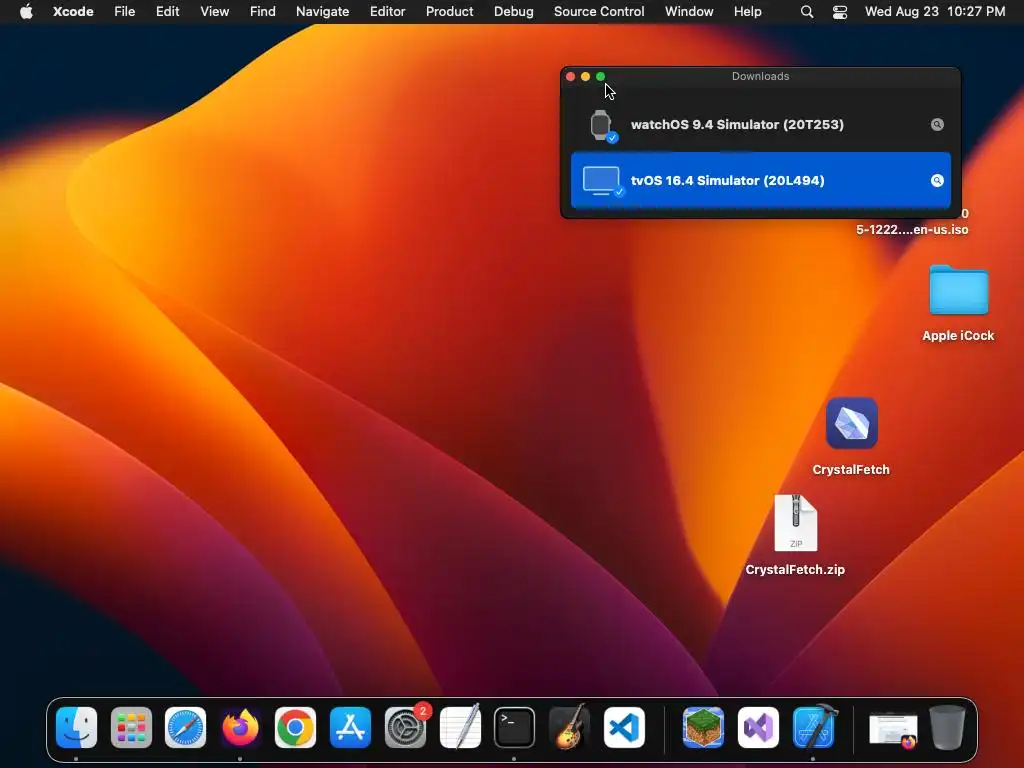Open the View menu

[x=214, y=12]
